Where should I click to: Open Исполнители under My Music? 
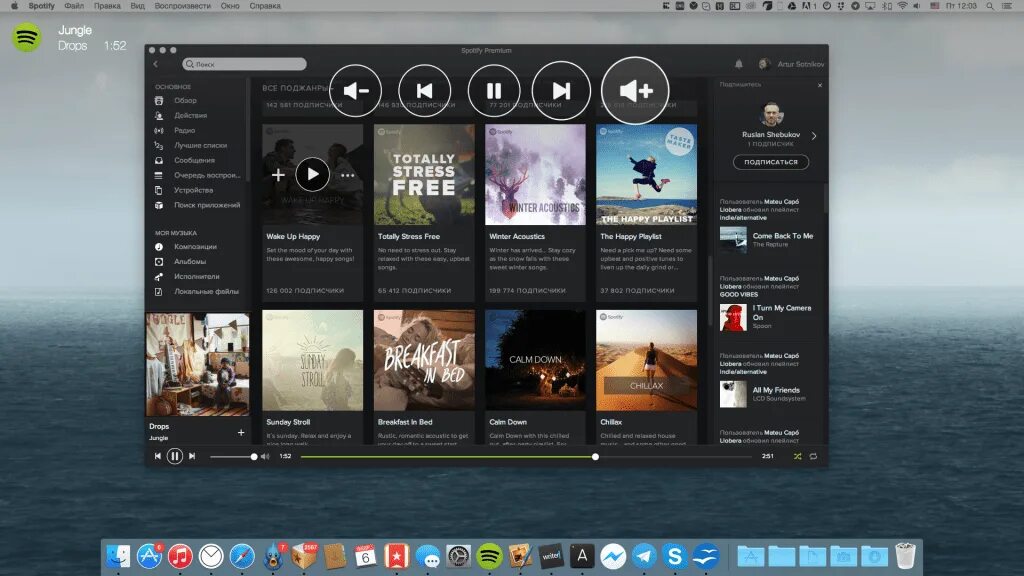(x=197, y=276)
